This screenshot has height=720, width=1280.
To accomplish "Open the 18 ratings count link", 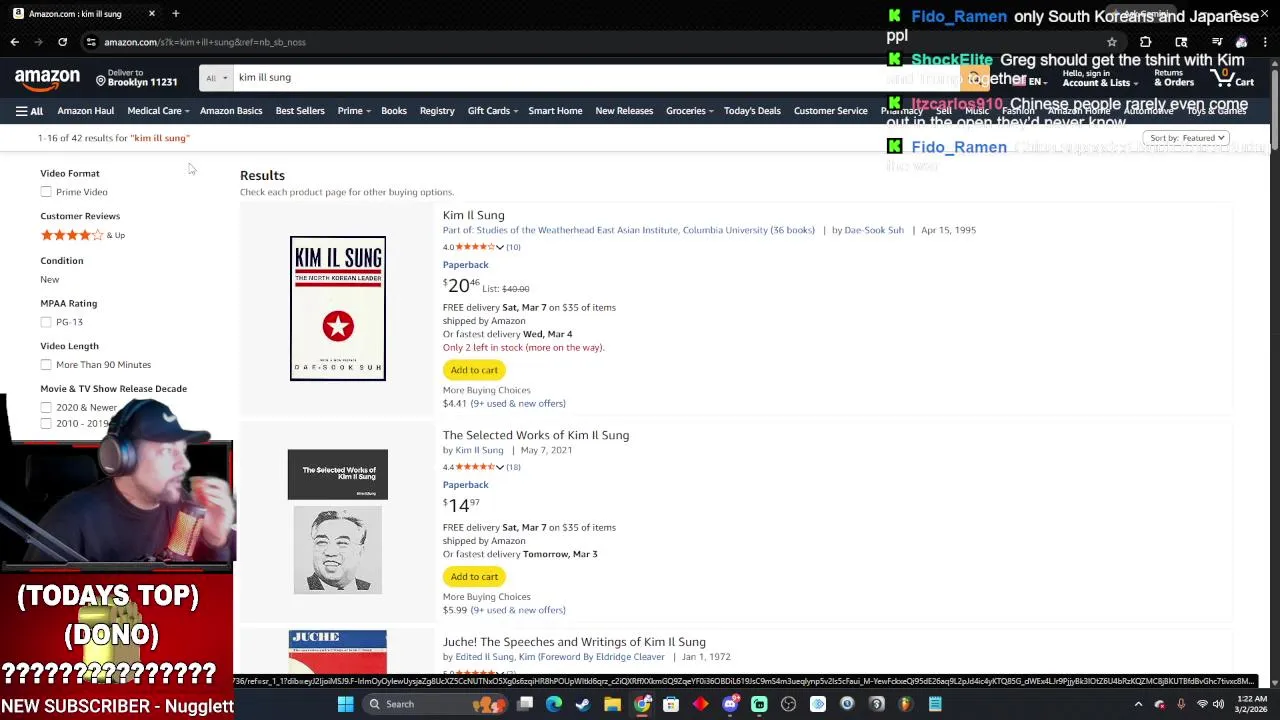I will [513, 467].
